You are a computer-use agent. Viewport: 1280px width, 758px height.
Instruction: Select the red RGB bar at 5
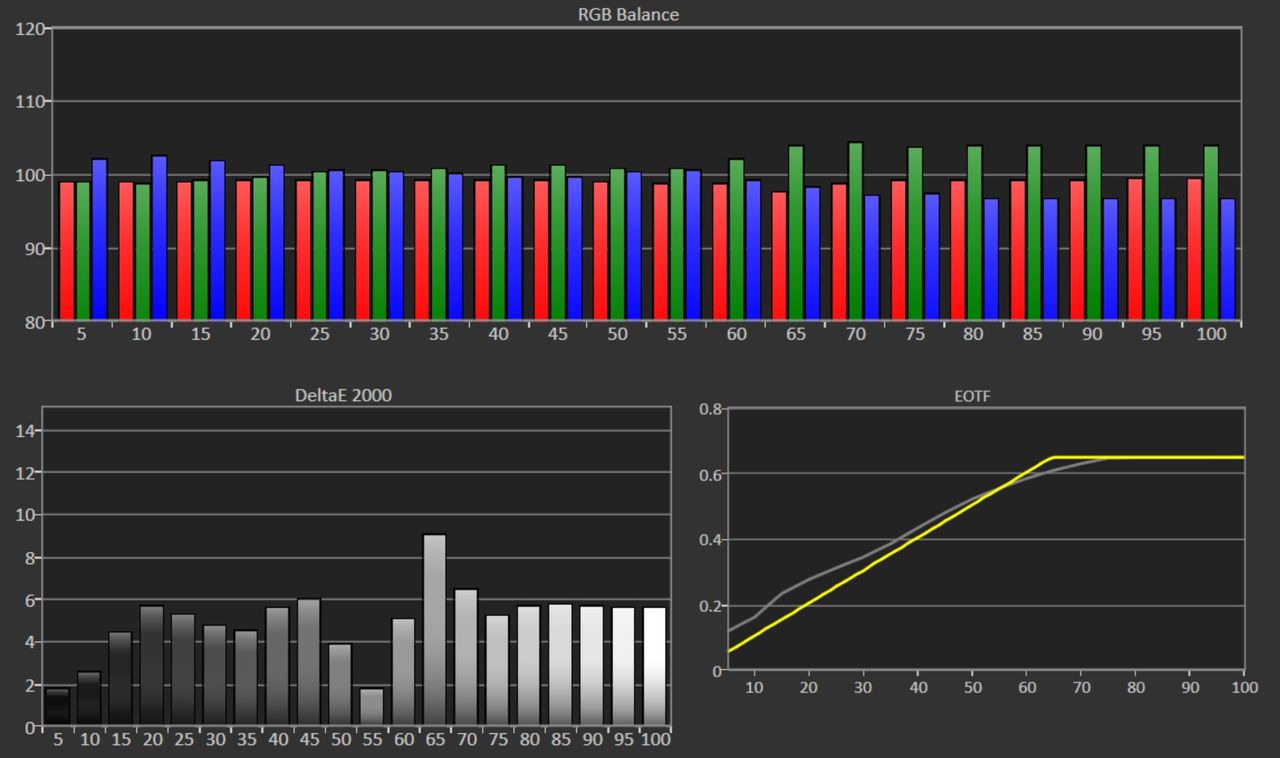(x=66, y=251)
